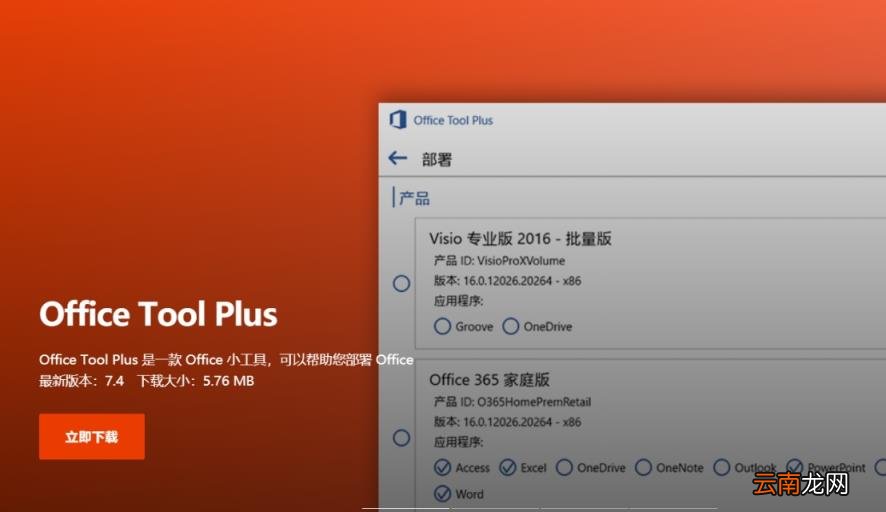This screenshot has width=886, height=512.
Task: Uncheck the Word application checkbox
Action: [x=442, y=493]
